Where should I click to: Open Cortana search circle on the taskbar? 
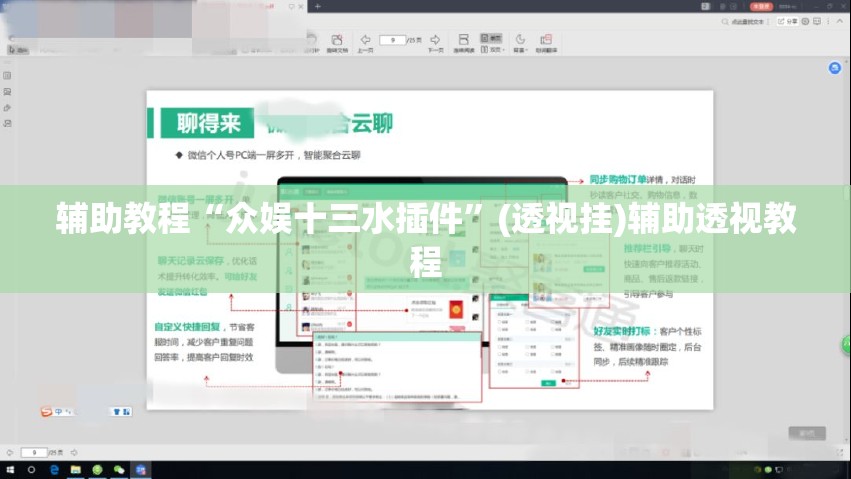pyautogui.click(x=31, y=470)
